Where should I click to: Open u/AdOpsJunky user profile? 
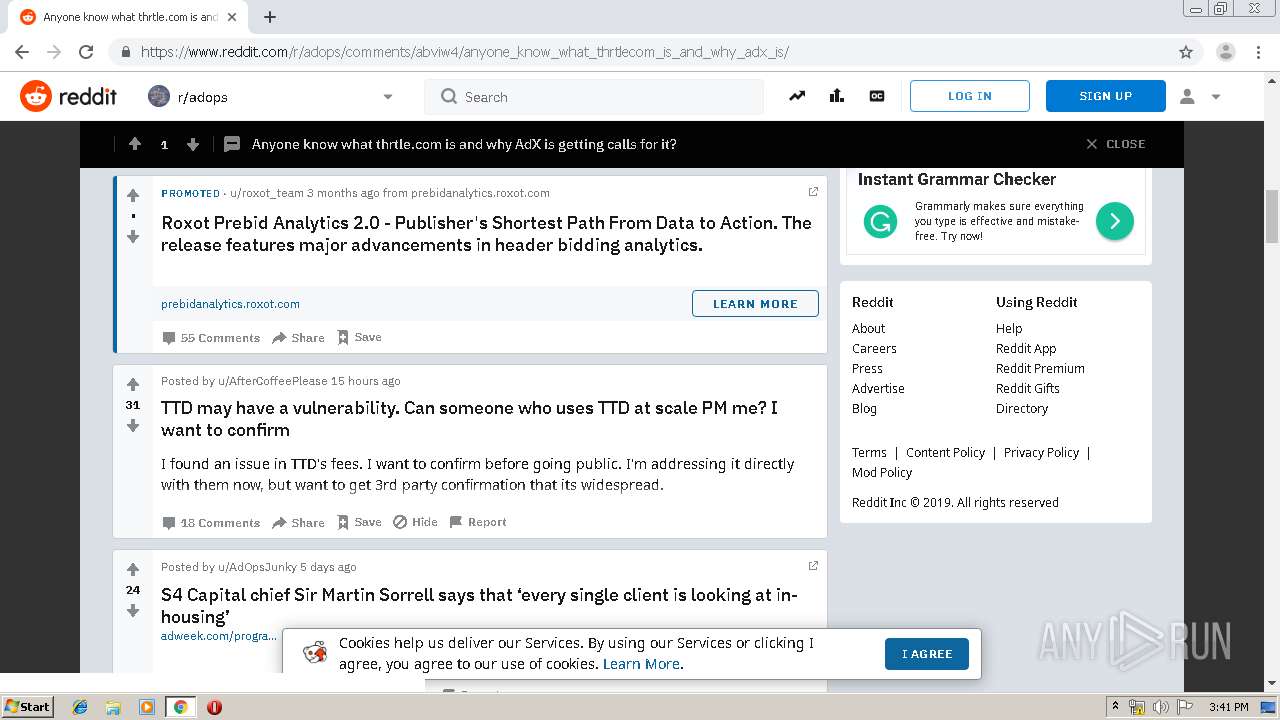tap(257, 567)
